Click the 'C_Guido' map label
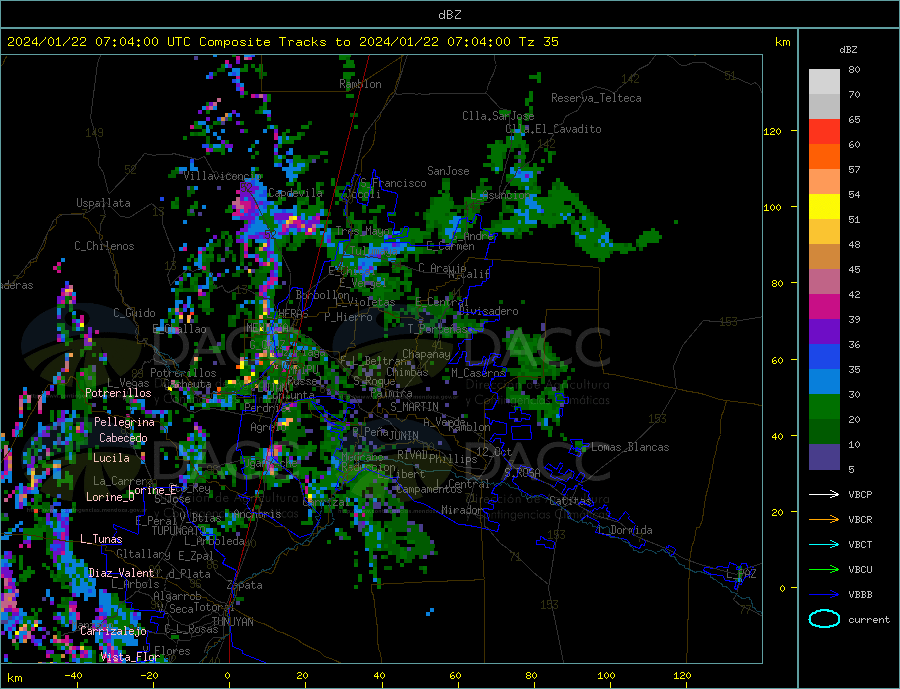Viewport: 900px width, 689px height. point(134,313)
